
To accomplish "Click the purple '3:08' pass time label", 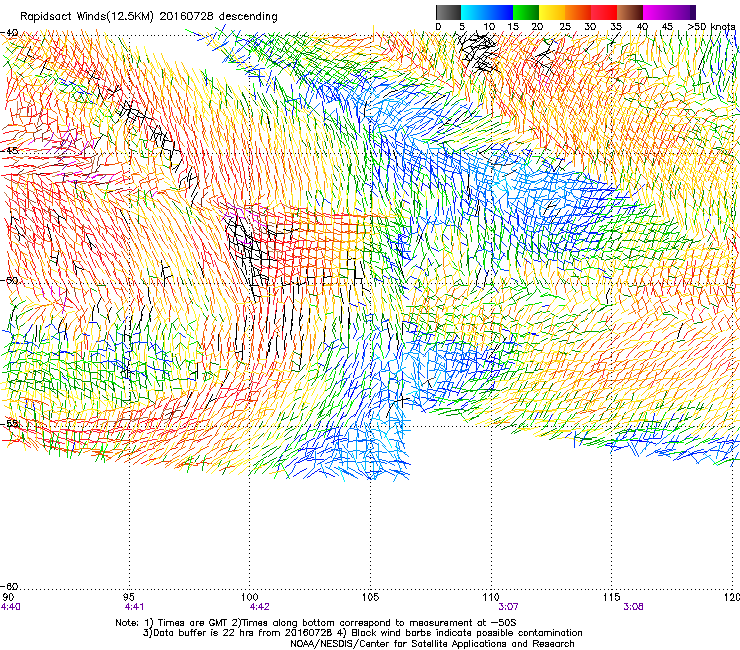I will tap(633, 607).
